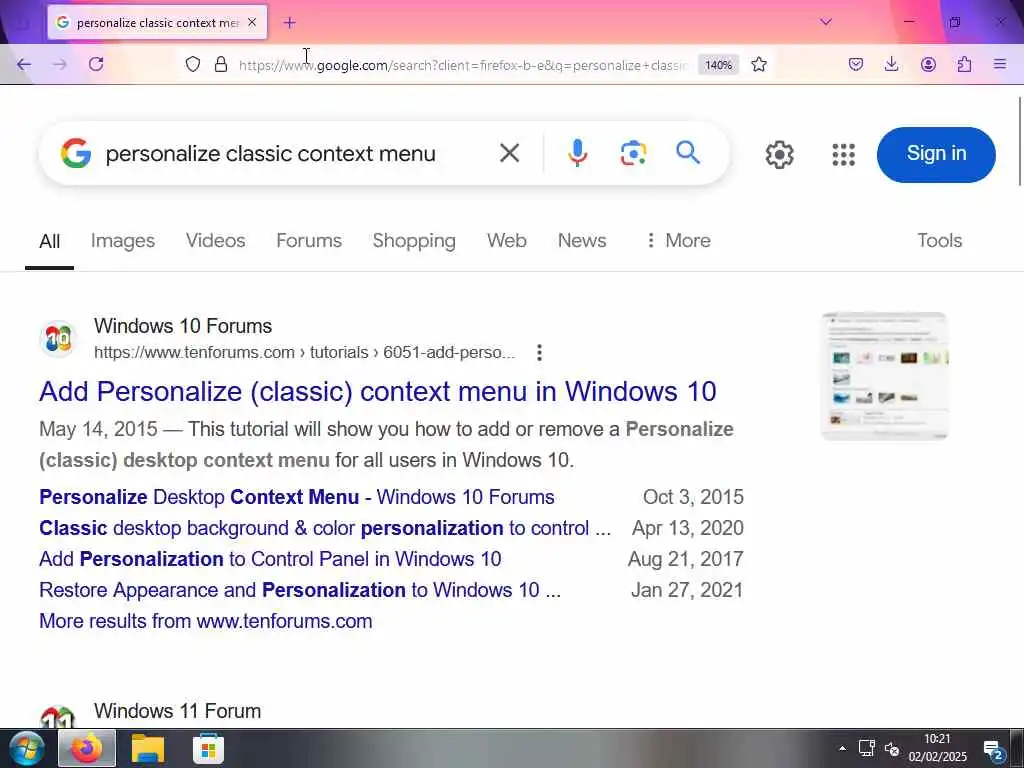Click the padlock site security icon
1024x768 pixels.
point(221,64)
